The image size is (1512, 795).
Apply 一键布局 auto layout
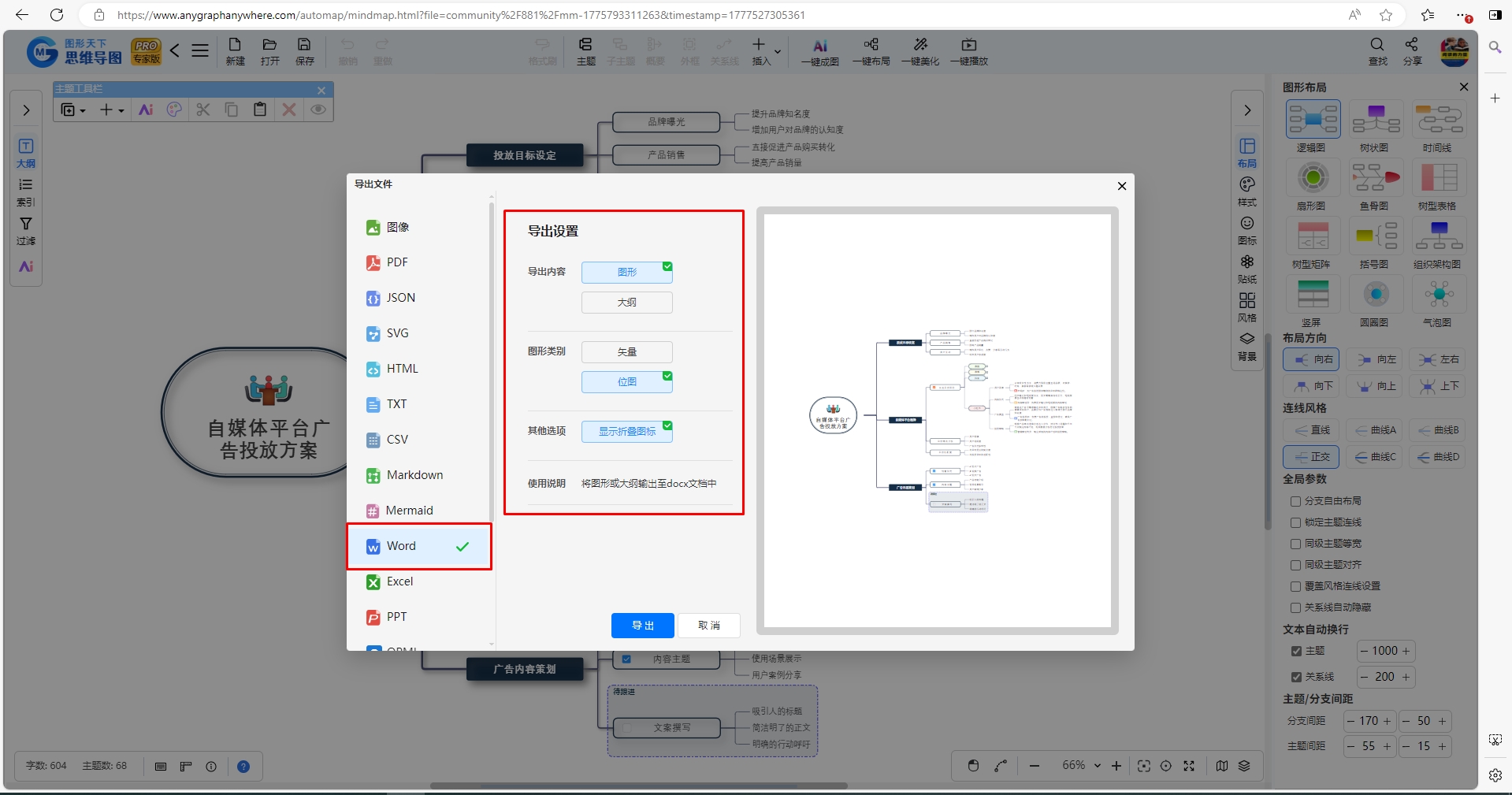point(871,52)
